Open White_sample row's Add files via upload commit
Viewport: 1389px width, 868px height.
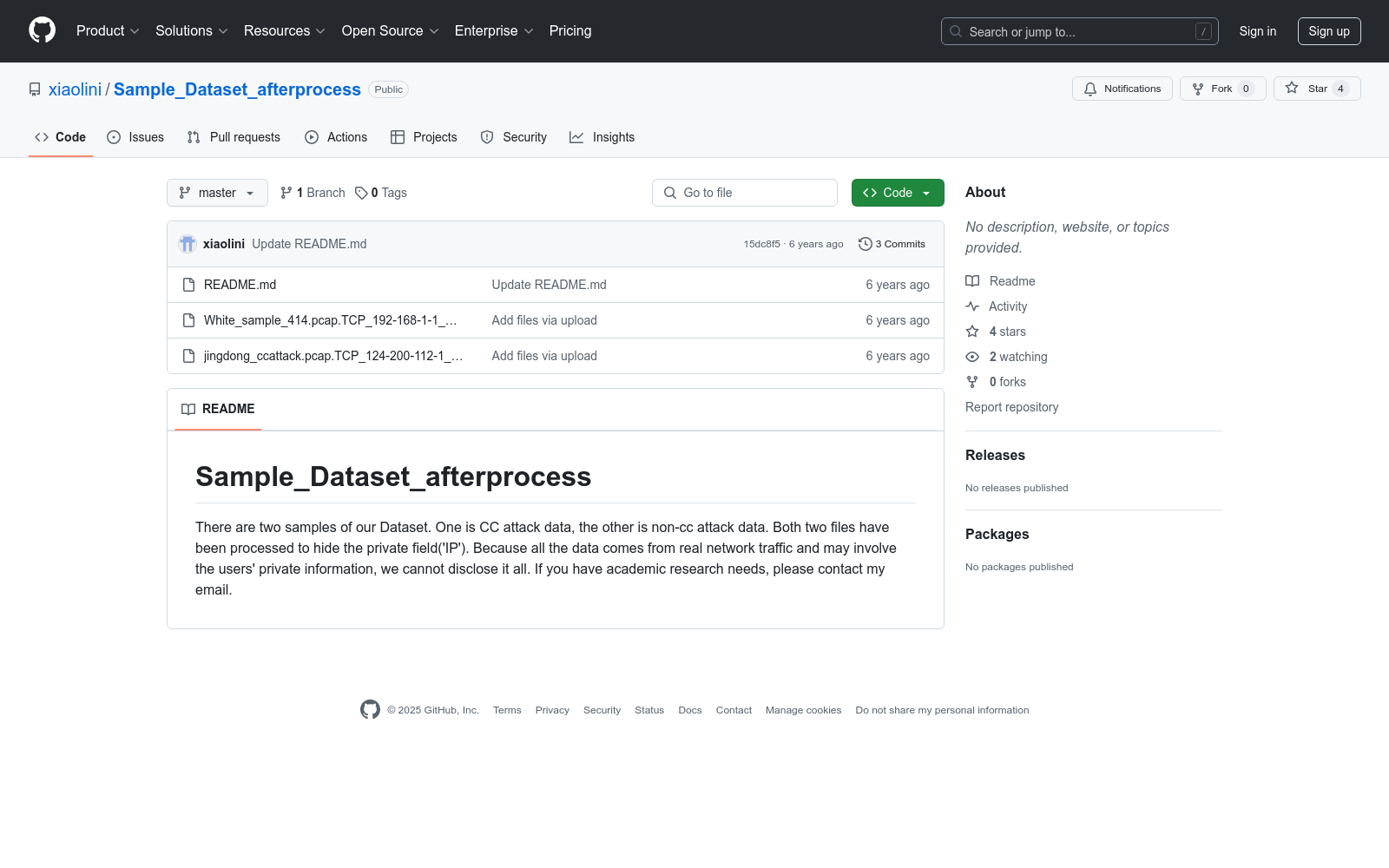click(544, 320)
